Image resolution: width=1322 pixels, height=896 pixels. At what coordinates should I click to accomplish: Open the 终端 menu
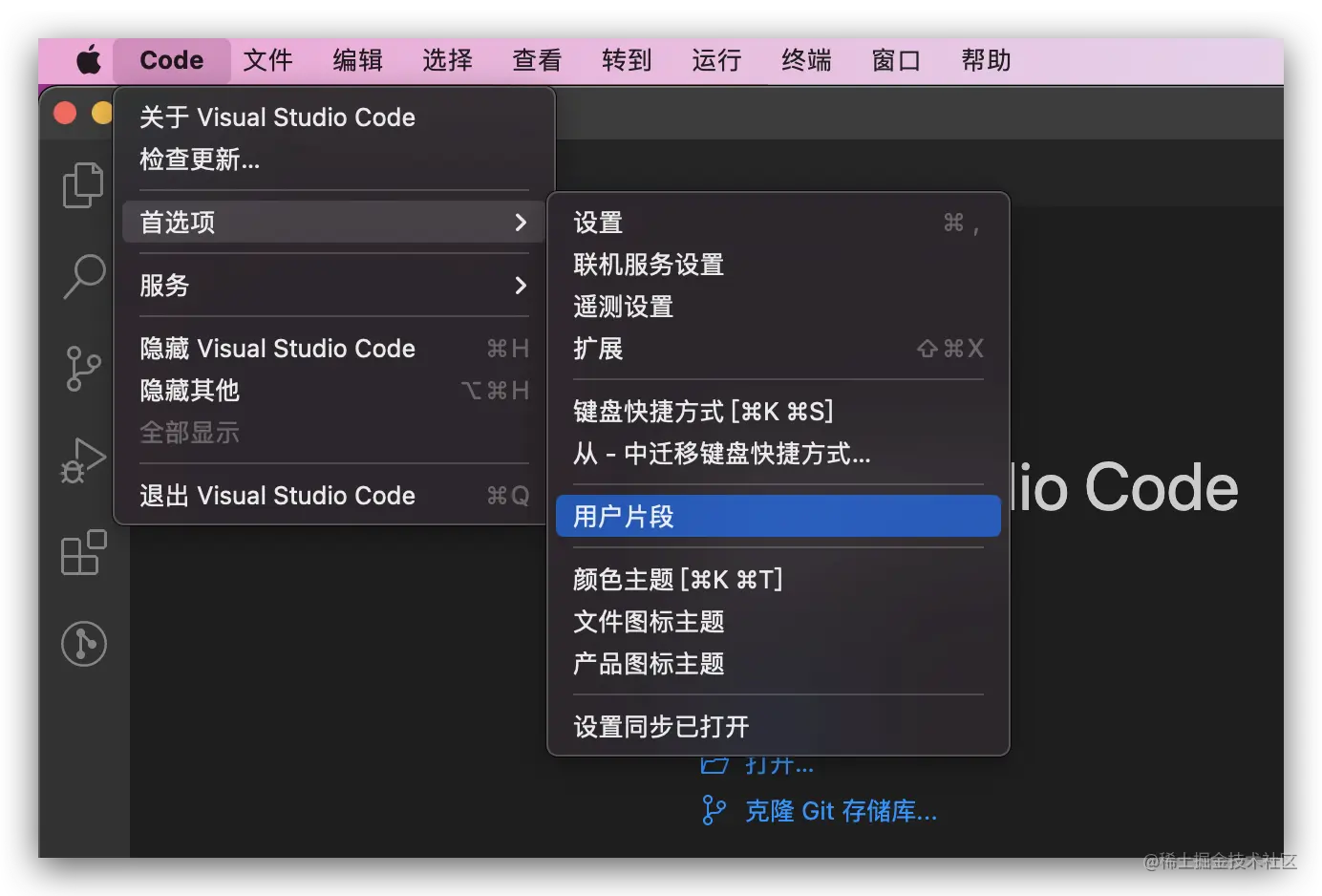pyautogui.click(x=806, y=60)
